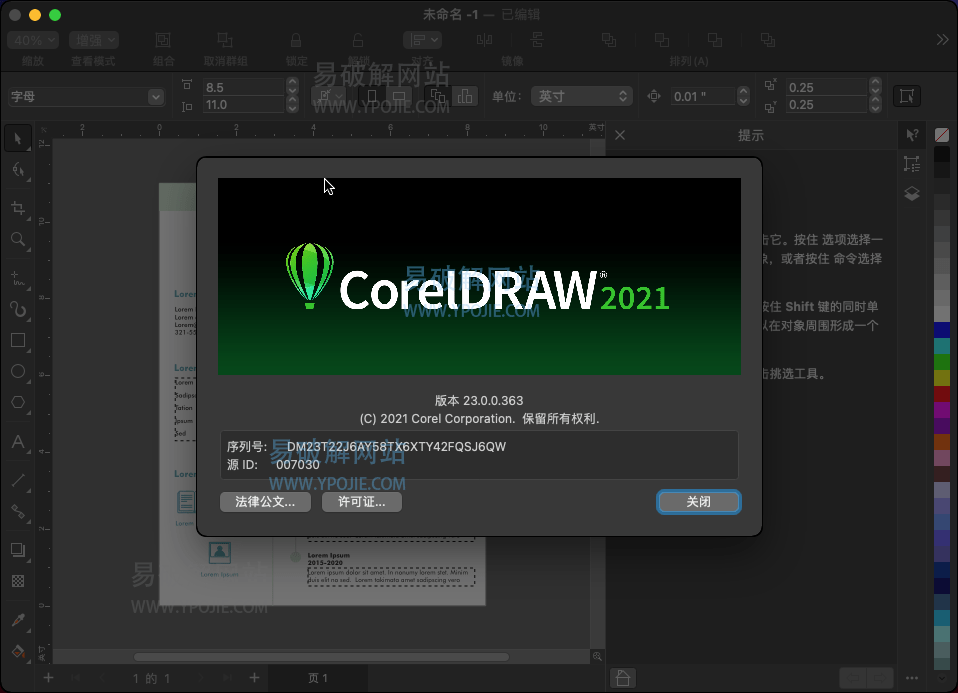Click the page width field showing 8.5
Viewport: 958px width, 693px height.
tap(242, 88)
